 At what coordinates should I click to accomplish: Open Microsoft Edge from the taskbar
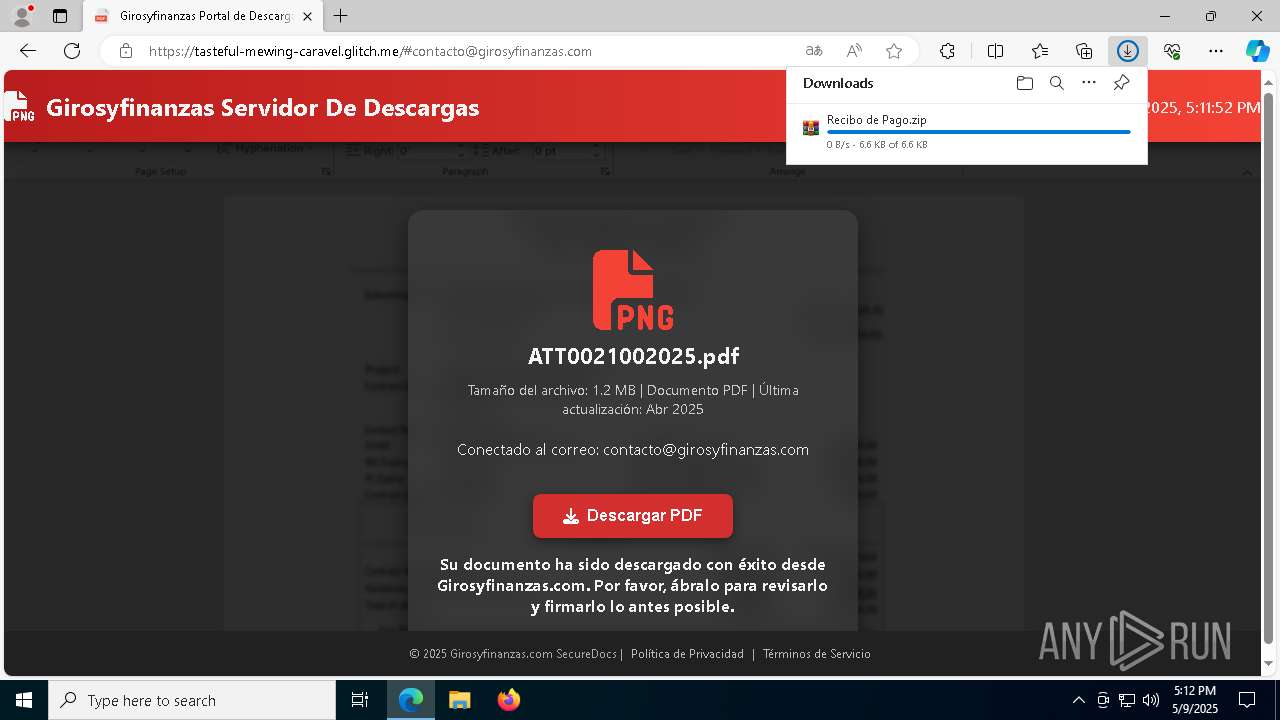[x=411, y=700]
